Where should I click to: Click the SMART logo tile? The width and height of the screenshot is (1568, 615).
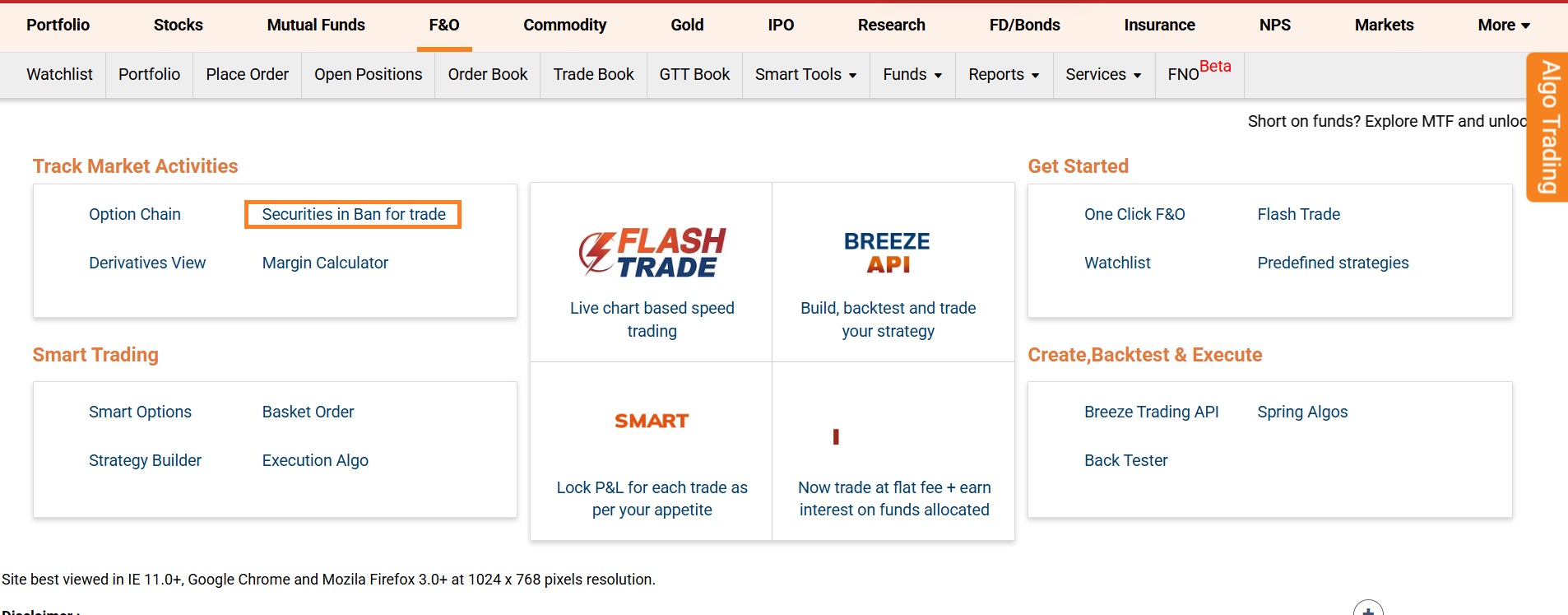coord(652,422)
